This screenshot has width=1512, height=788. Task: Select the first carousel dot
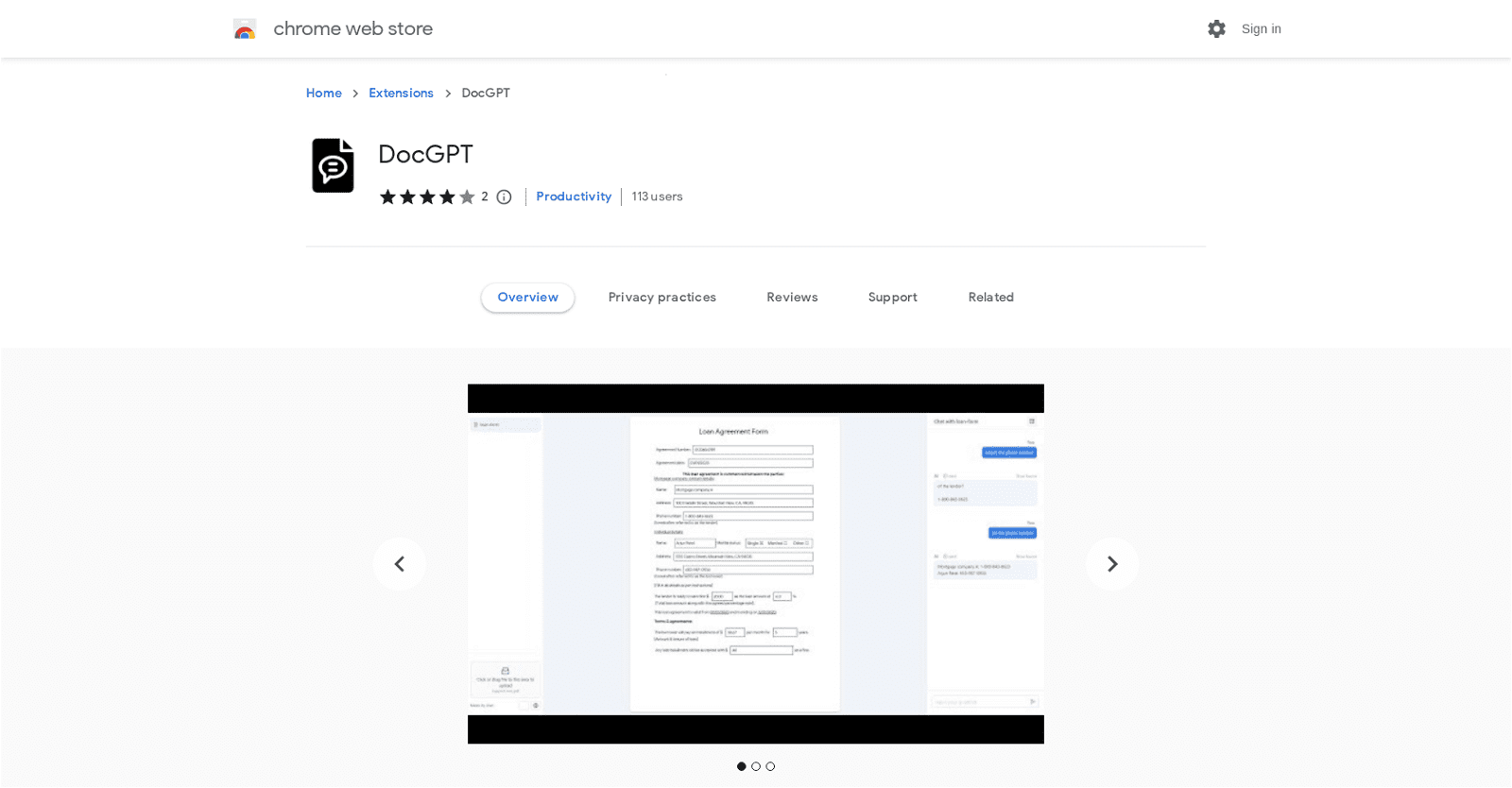(x=742, y=766)
